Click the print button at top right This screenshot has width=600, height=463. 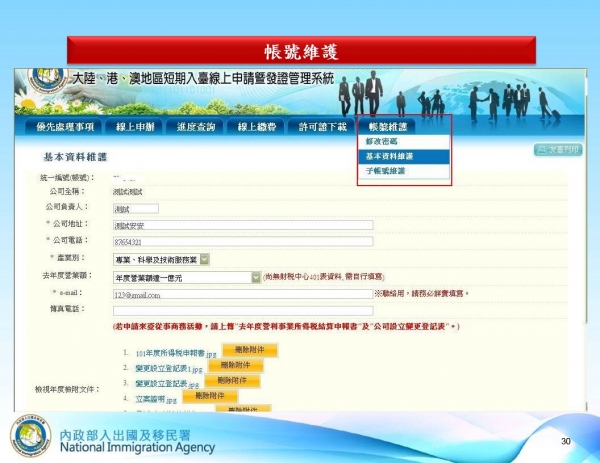(556, 150)
